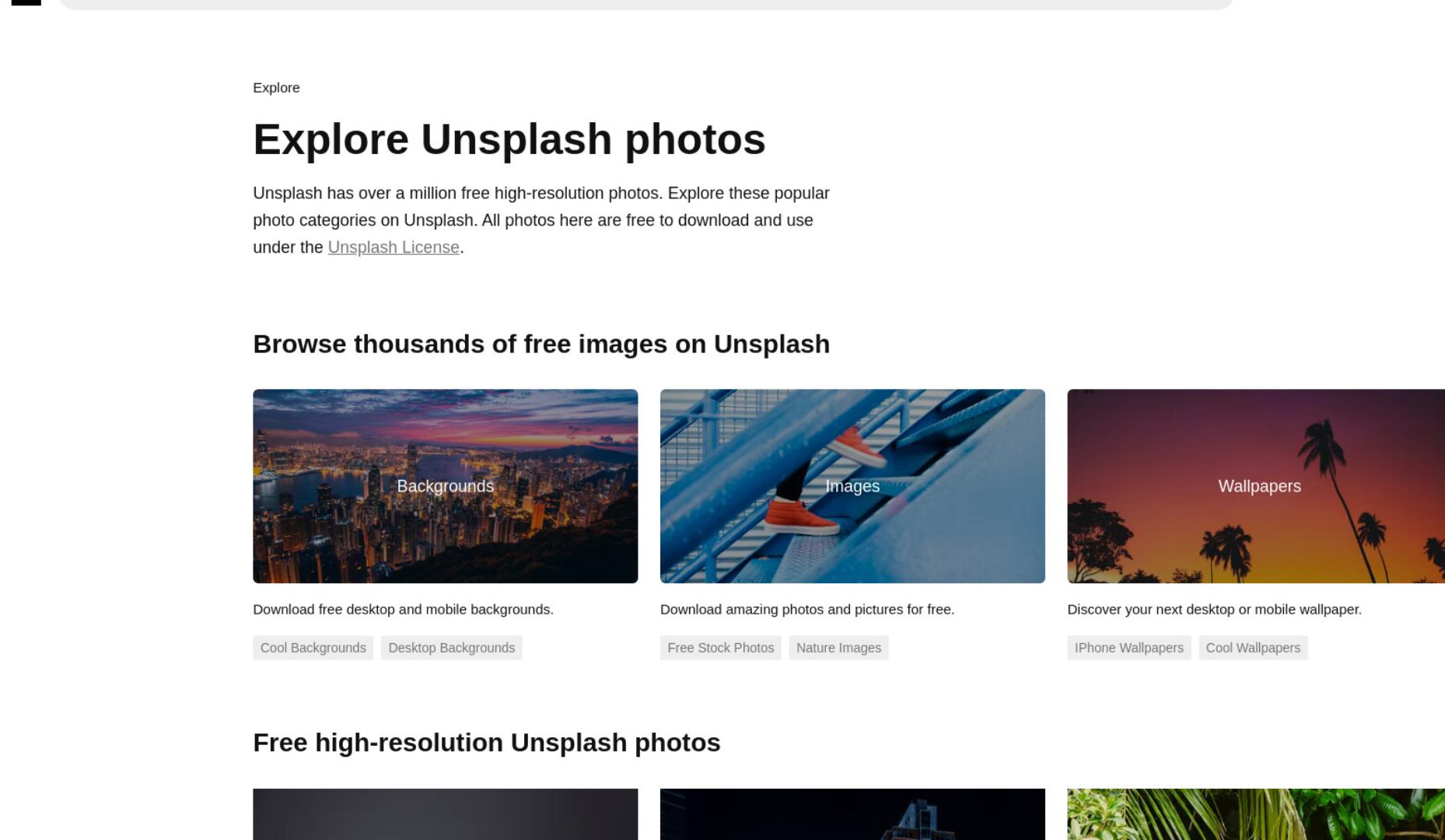Screen dimensions: 1445x840
Task: Open the Backgrounds category thumbnail
Action: (445, 486)
